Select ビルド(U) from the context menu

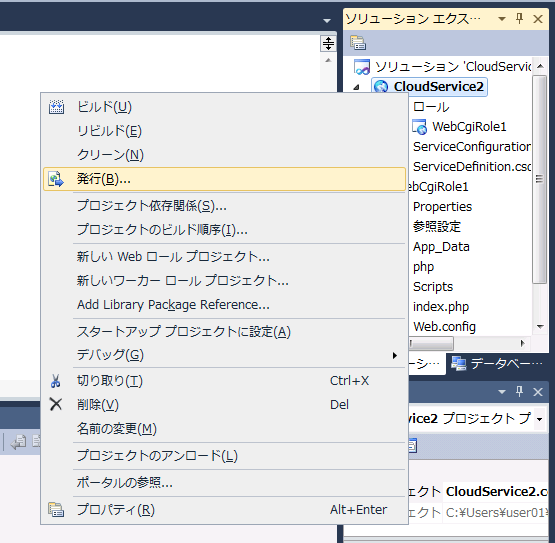[x=224, y=107]
